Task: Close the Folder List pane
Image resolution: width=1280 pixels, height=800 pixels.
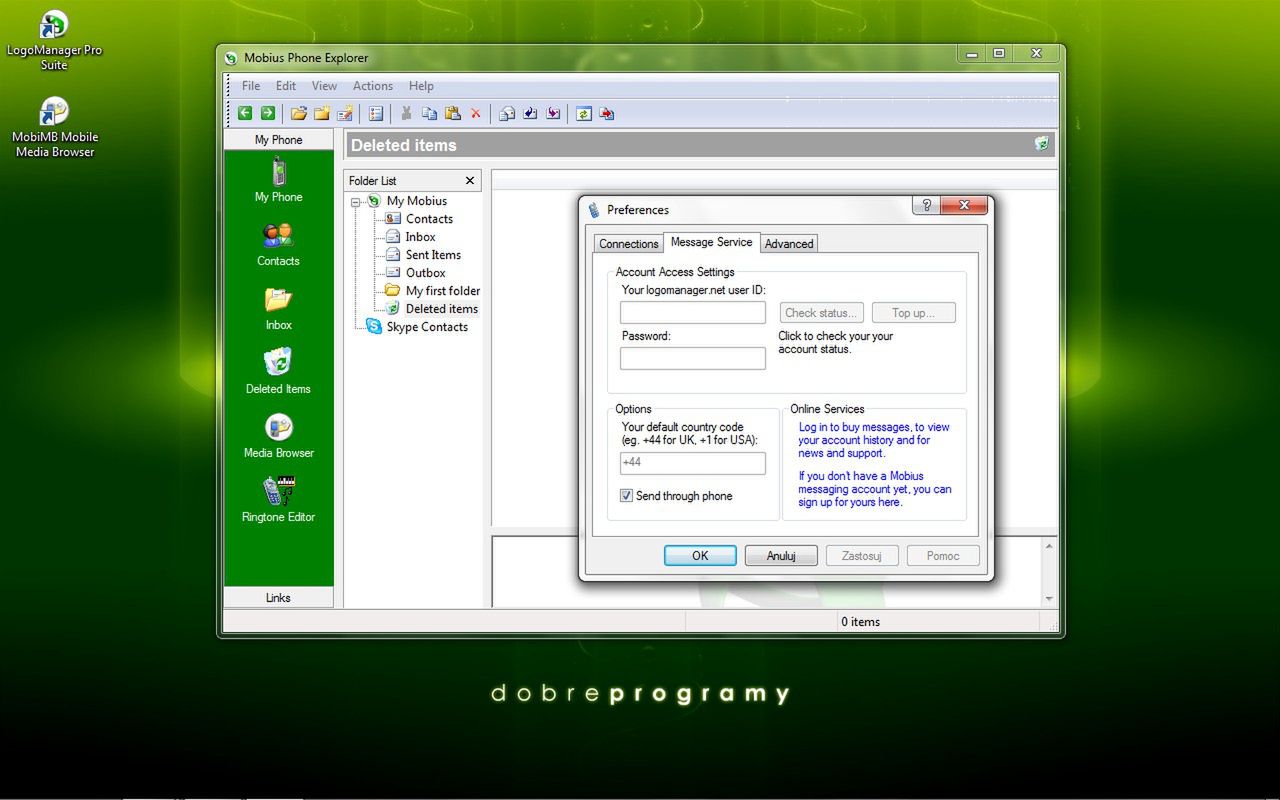Action: 470,181
